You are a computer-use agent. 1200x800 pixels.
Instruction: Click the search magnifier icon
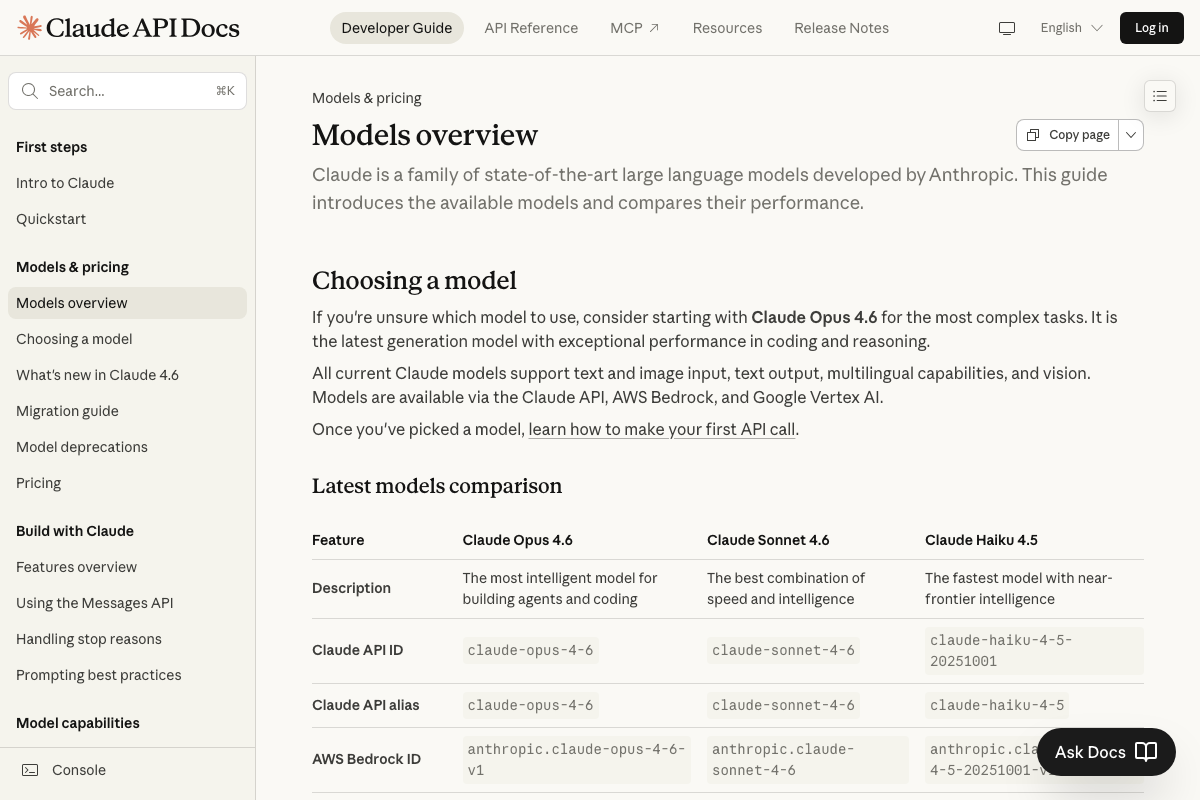point(30,91)
